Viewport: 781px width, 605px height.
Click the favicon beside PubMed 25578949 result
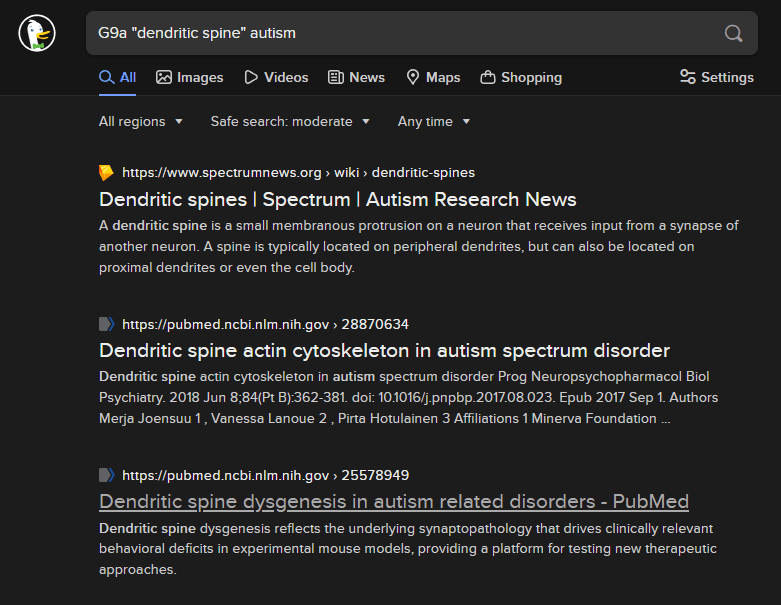coord(106,475)
